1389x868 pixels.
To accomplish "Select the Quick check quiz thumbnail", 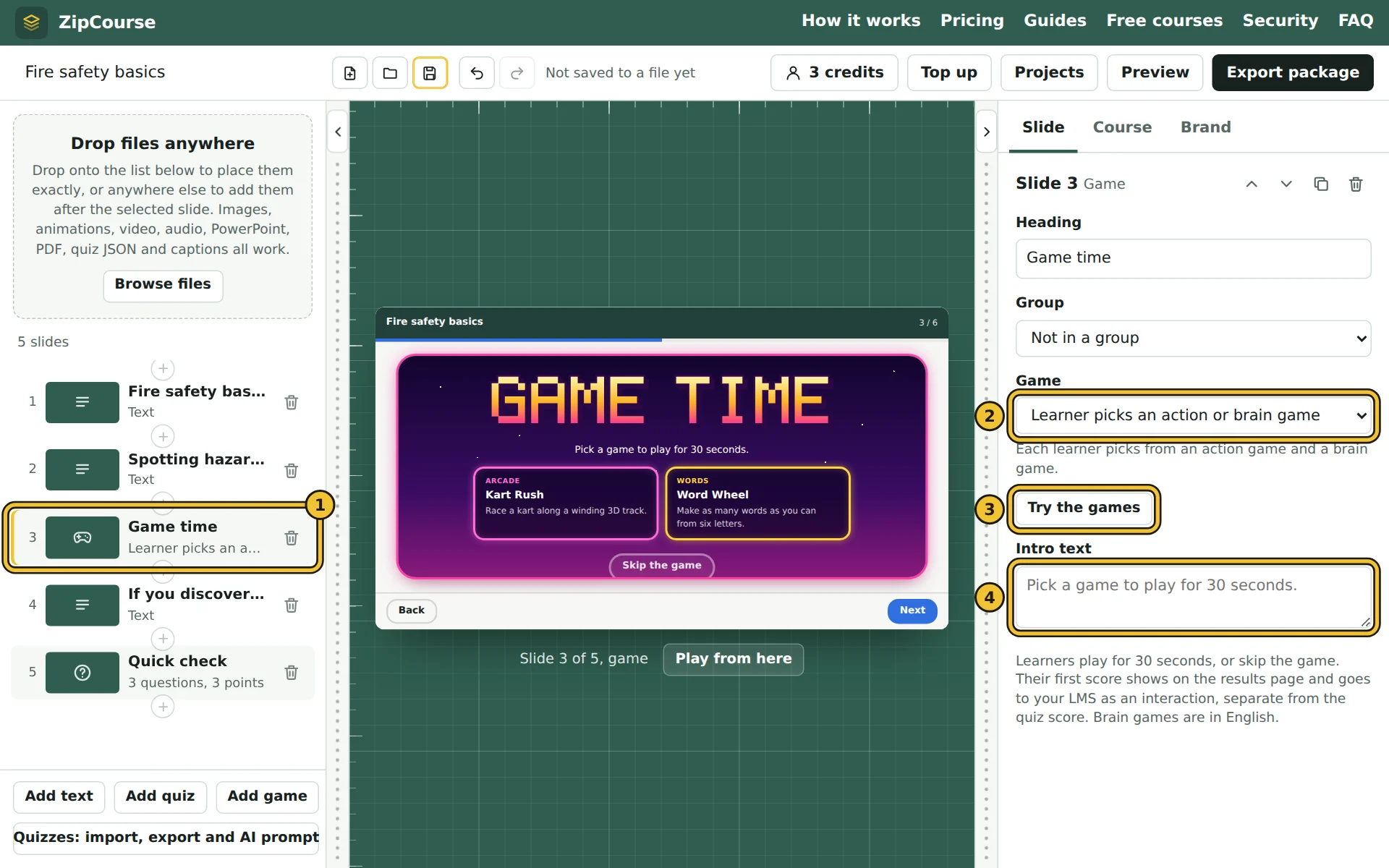I will click(82, 673).
